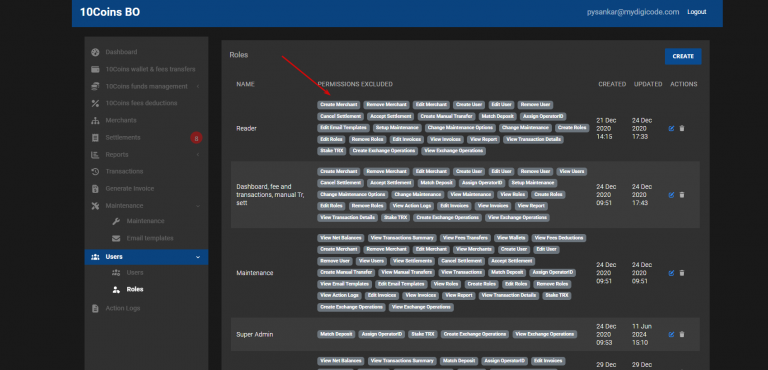The width and height of the screenshot is (768, 370).
Task: Expand the Reports menu chevron
Action: point(198,155)
